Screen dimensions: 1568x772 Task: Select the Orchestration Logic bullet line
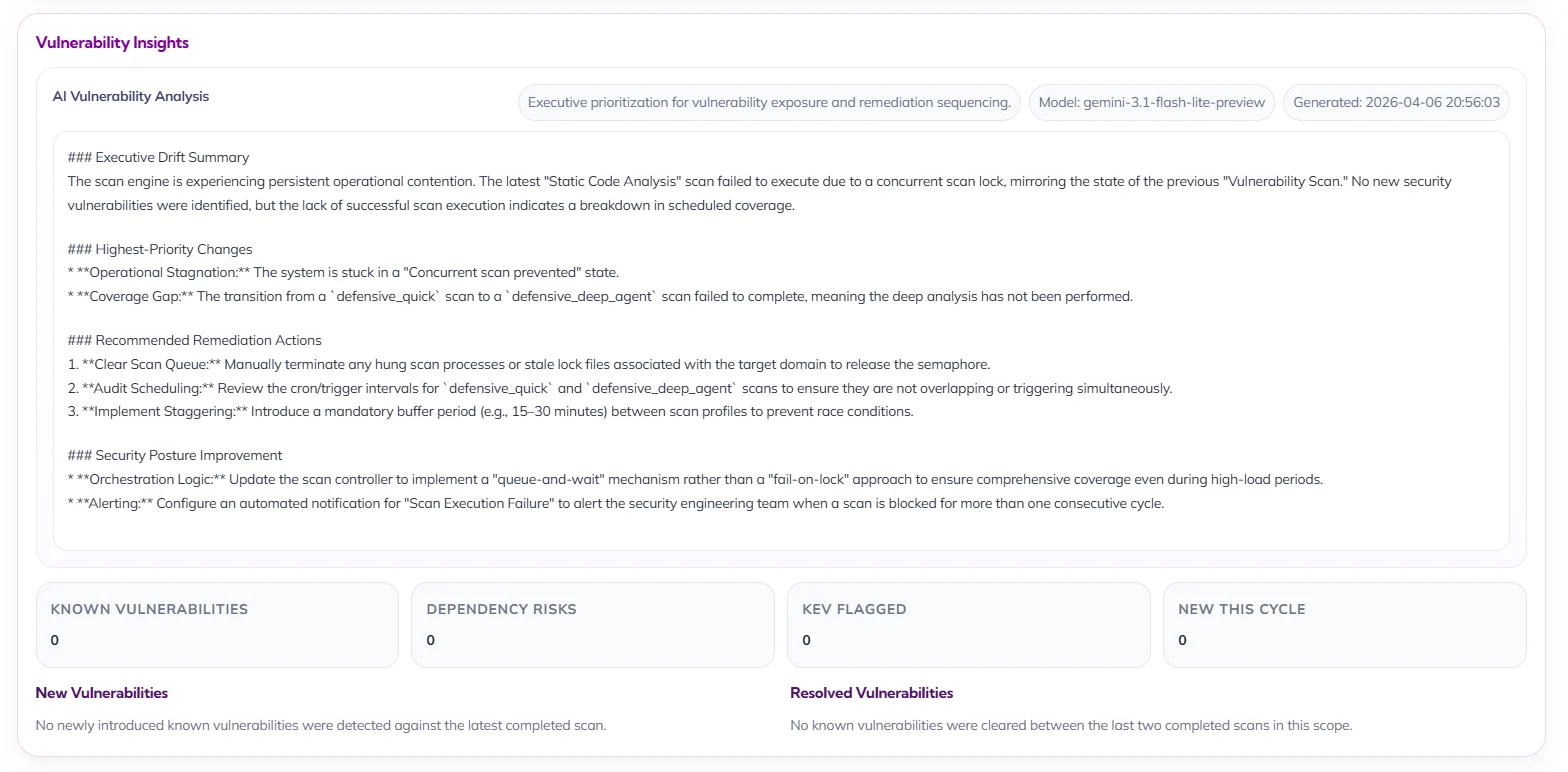pos(695,480)
